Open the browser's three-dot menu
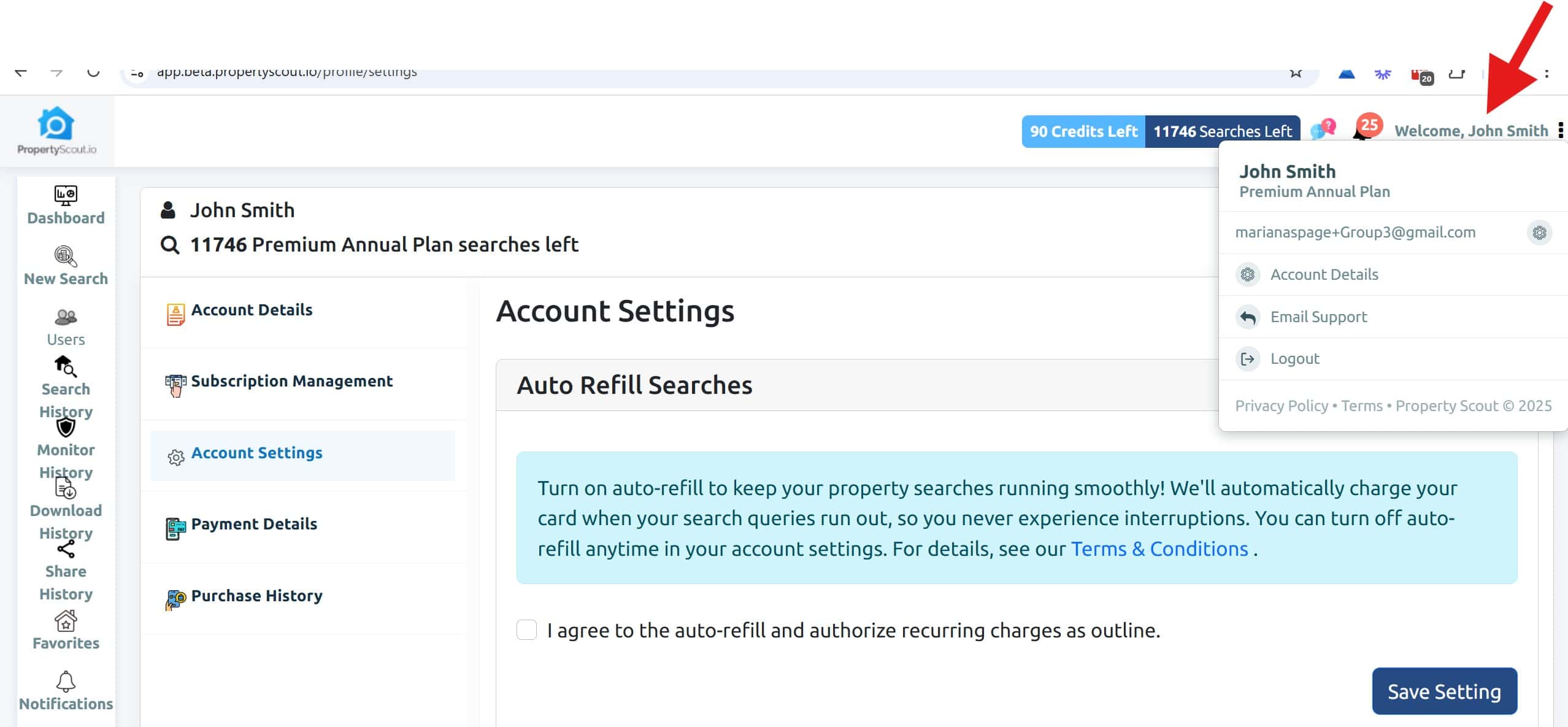The height and width of the screenshot is (727, 1568). click(1547, 73)
